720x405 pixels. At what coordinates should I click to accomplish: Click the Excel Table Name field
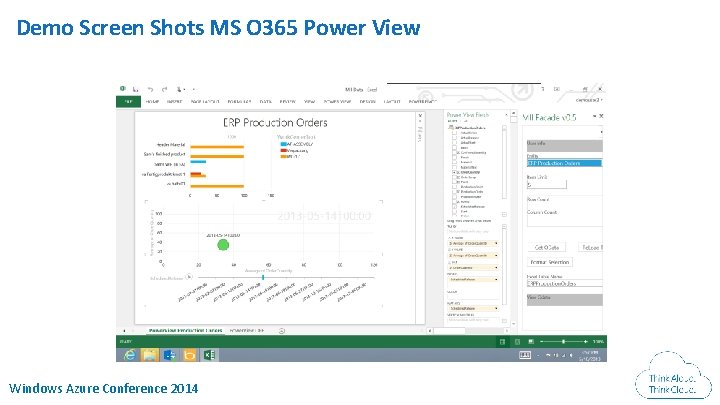pyautogui.click(x=564, y=283)
